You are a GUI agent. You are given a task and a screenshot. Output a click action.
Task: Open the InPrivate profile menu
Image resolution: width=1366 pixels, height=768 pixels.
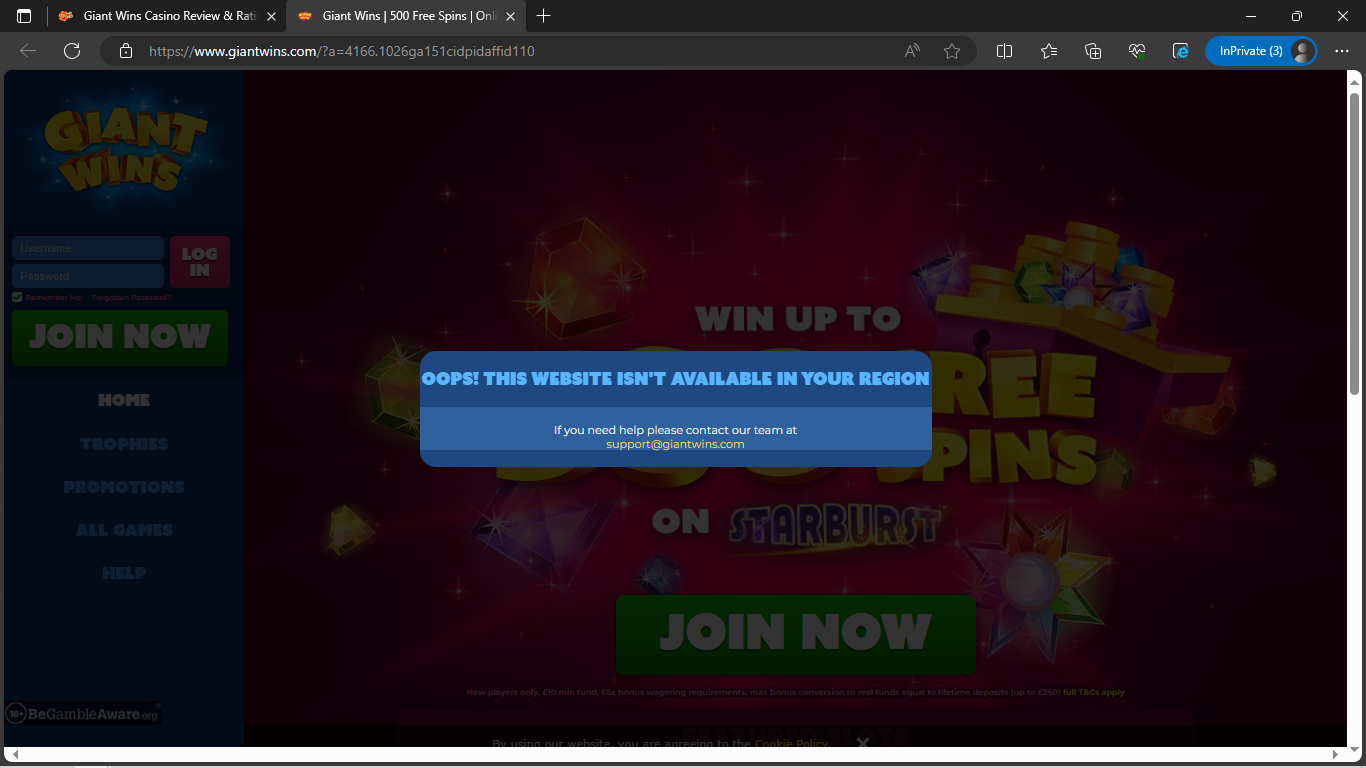point(1260,51)
